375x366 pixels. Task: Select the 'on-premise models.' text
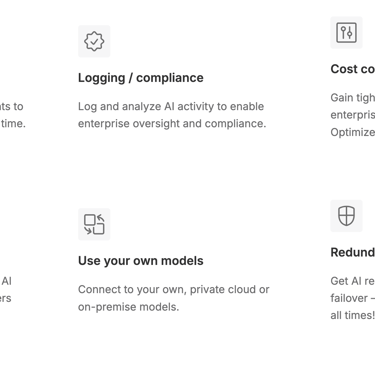tap(128, 307)
